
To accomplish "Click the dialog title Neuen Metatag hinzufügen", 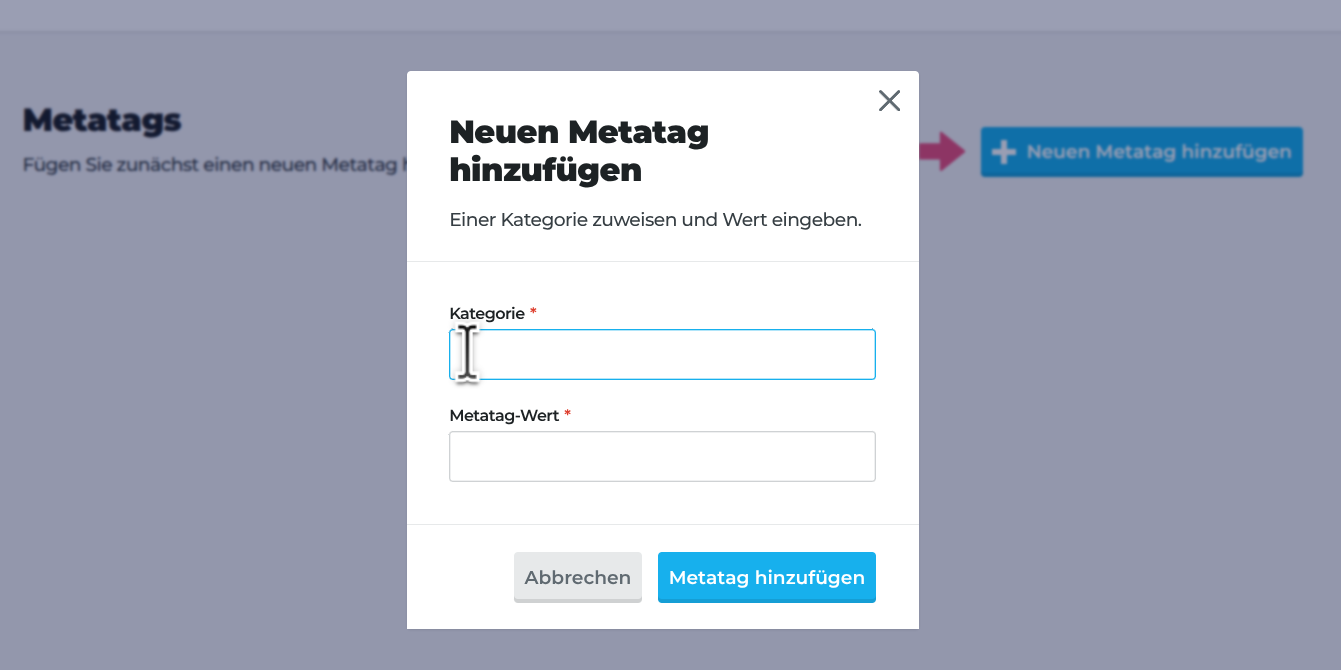I will (579, 150).
